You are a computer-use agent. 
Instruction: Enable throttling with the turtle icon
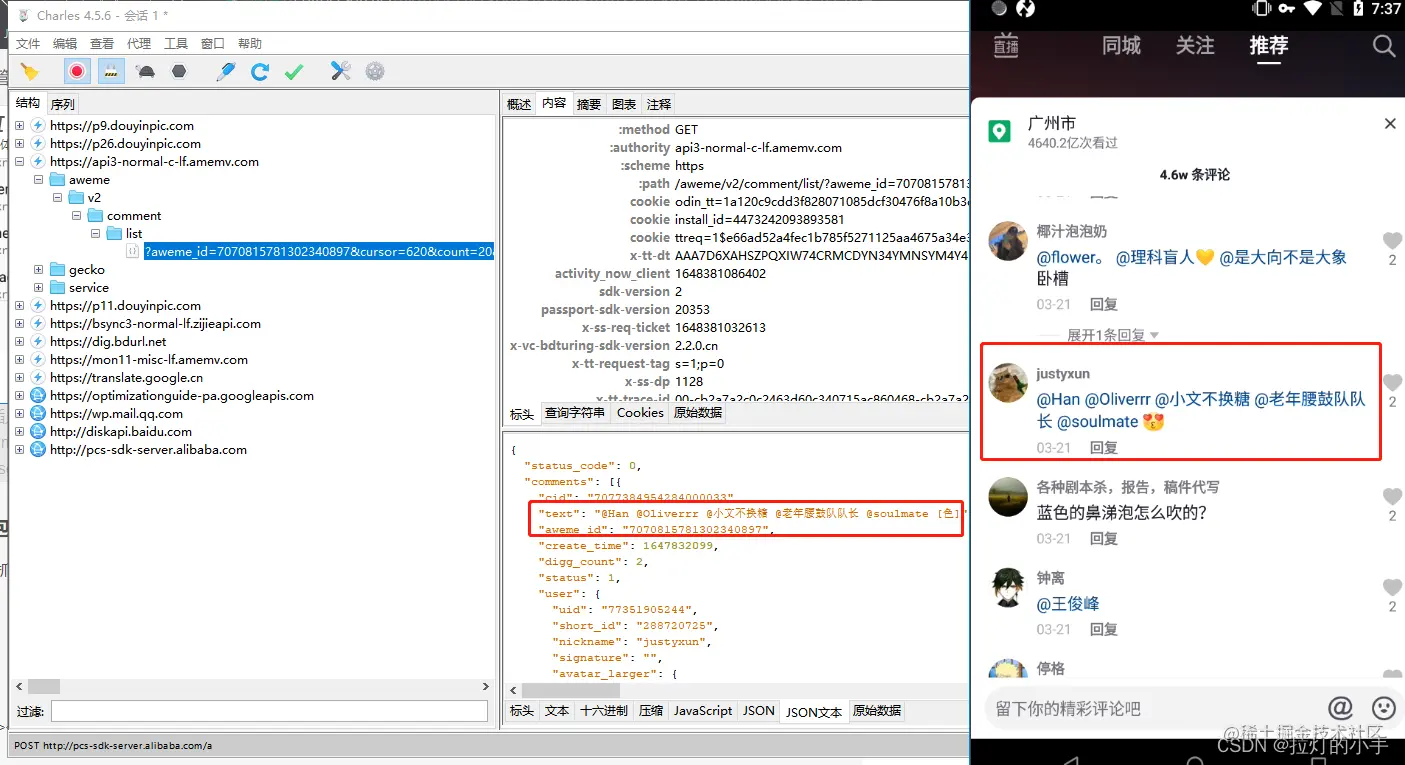coord(146,71)
